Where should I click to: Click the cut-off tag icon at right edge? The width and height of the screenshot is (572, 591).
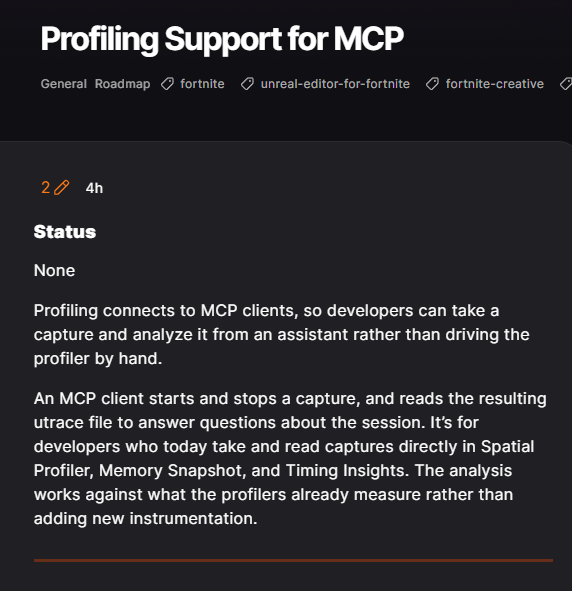[x=566, y=84]
